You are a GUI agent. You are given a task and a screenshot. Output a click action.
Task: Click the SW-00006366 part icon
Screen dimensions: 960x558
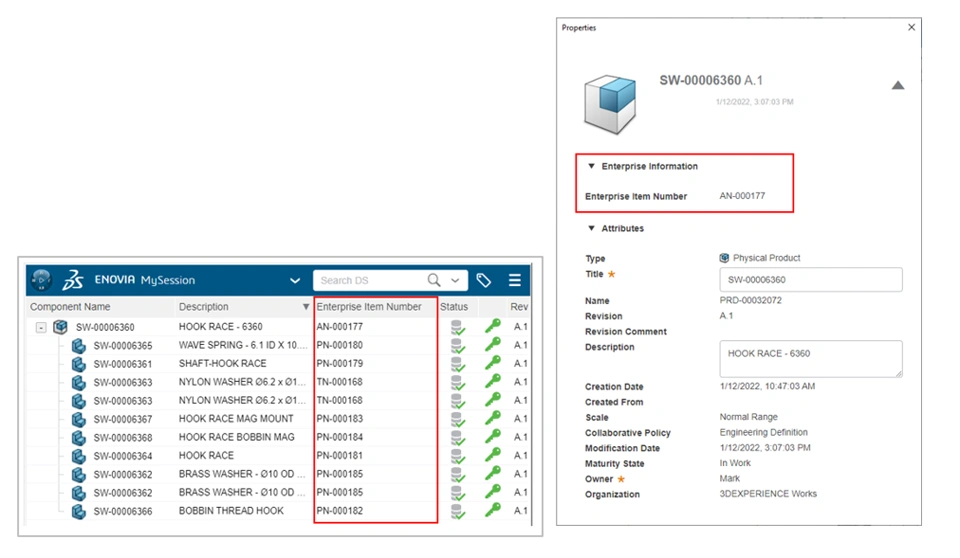[78, 511]
